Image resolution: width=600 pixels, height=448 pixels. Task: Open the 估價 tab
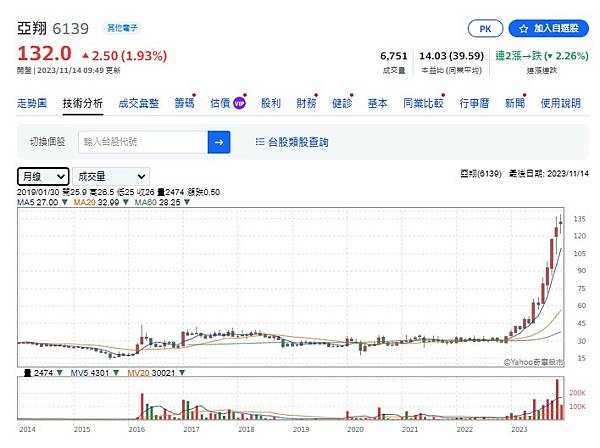220,103
